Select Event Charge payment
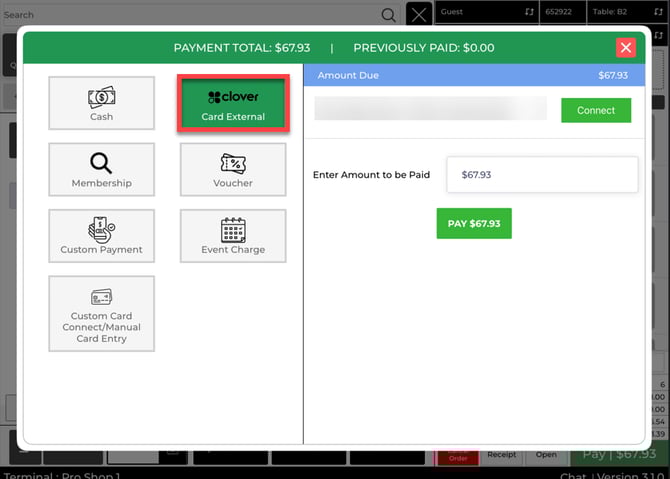Viewport: 670px width, 479px height. coord(232,235)
